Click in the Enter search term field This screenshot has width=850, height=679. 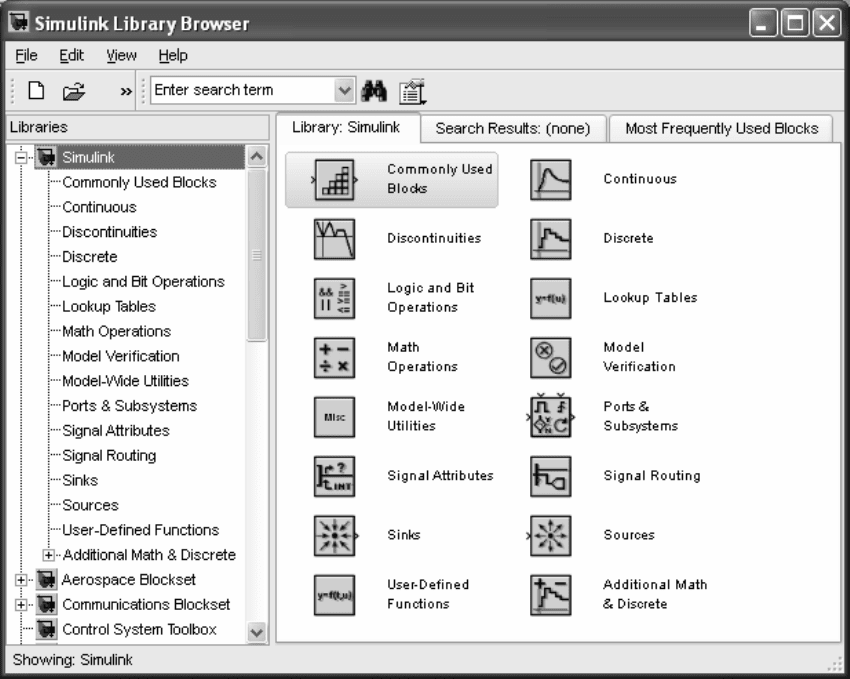[x=243, y=90]
